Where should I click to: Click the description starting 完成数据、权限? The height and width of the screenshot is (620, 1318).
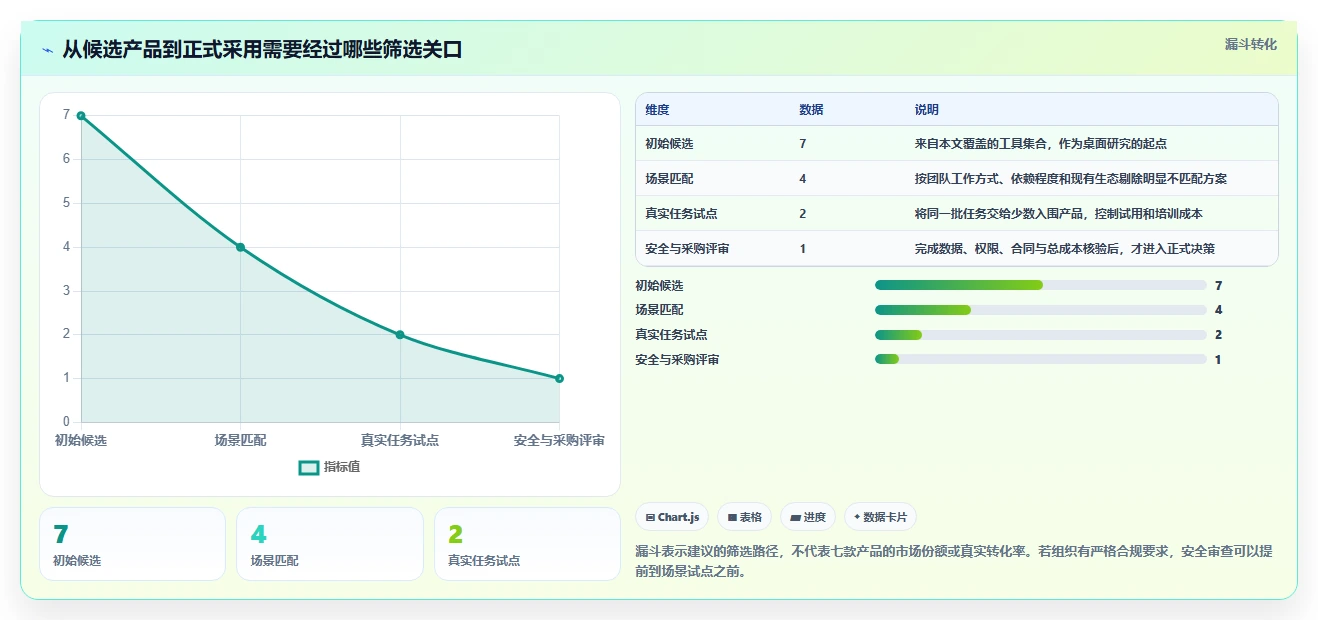pos(1064,249)
